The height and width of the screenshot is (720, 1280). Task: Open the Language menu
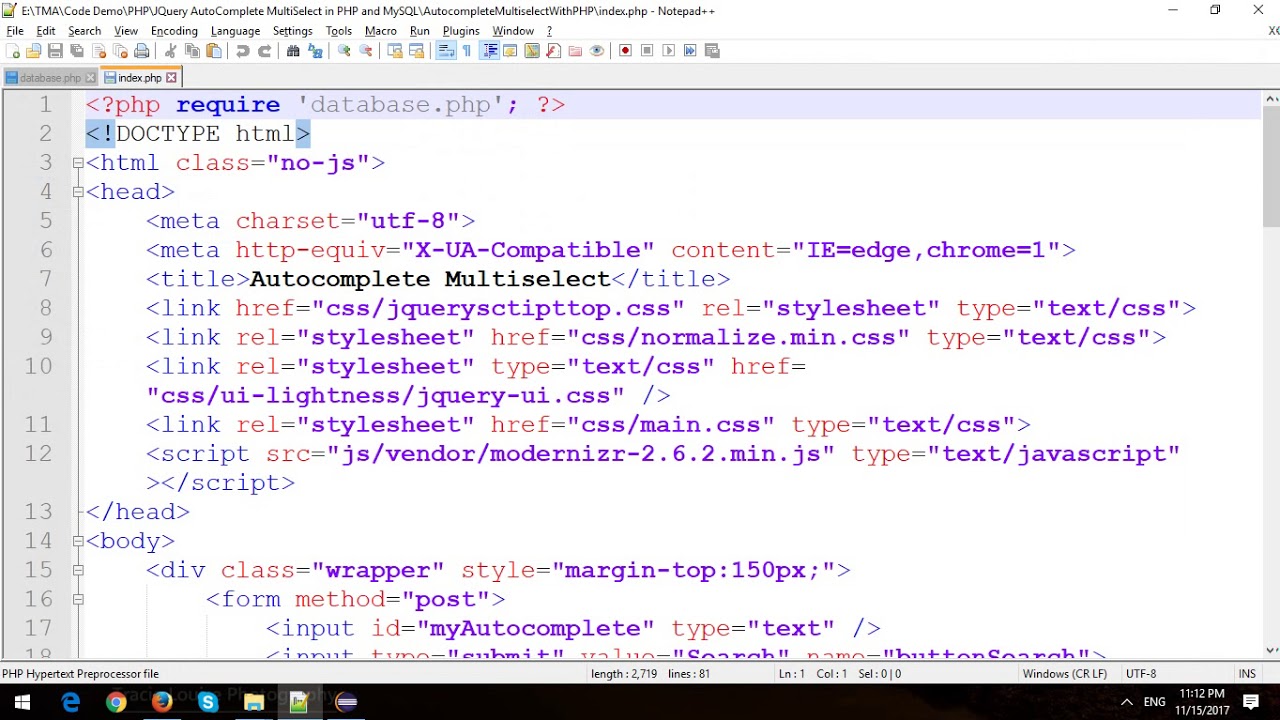[235, 31]
